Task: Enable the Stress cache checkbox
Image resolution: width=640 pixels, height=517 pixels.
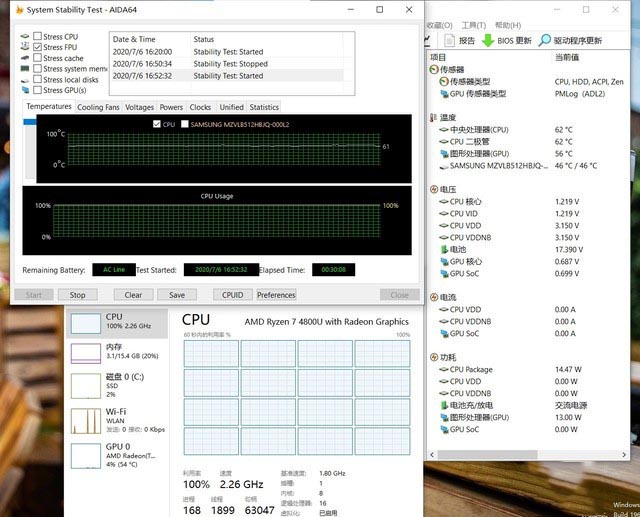Action: point(38,58)
